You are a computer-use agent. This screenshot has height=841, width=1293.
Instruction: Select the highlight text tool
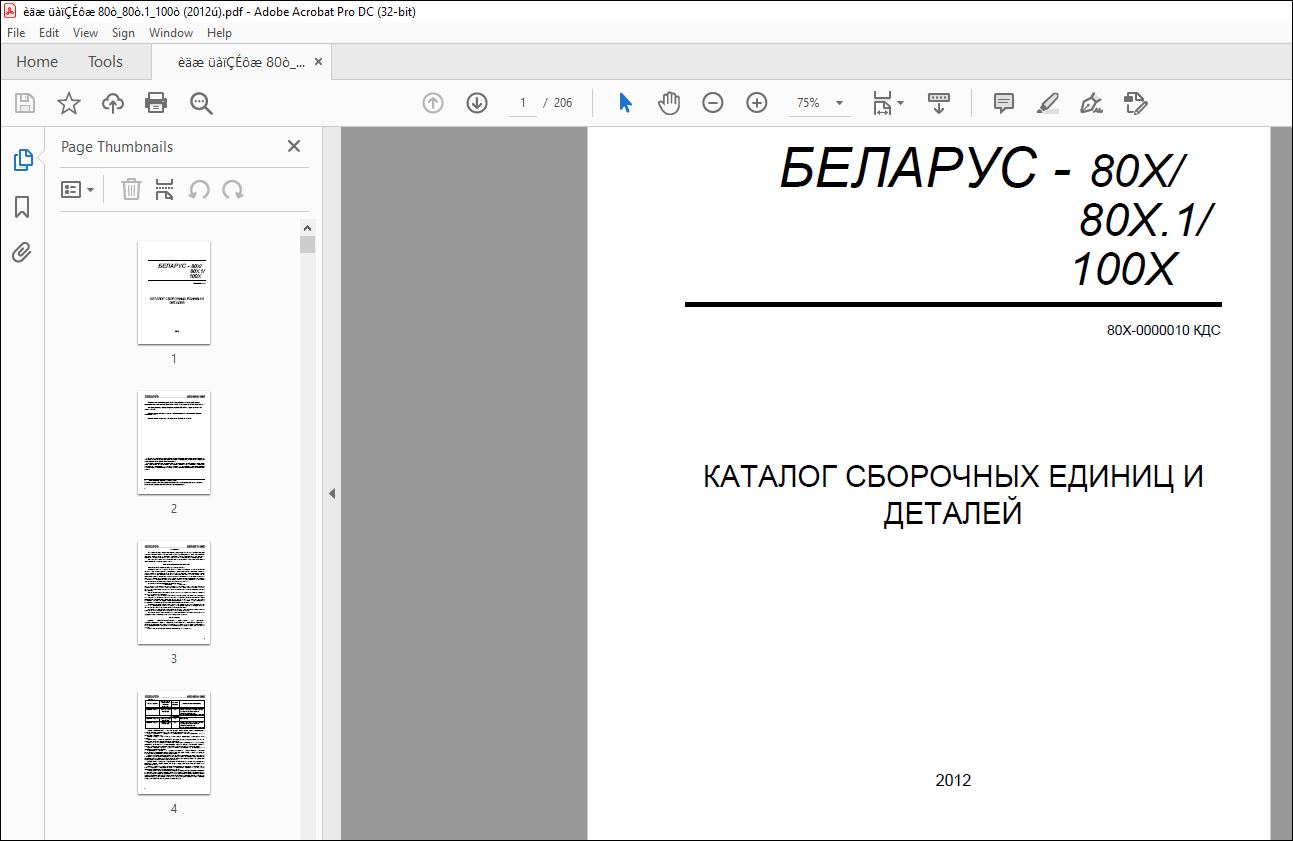tap(1047, 103)
